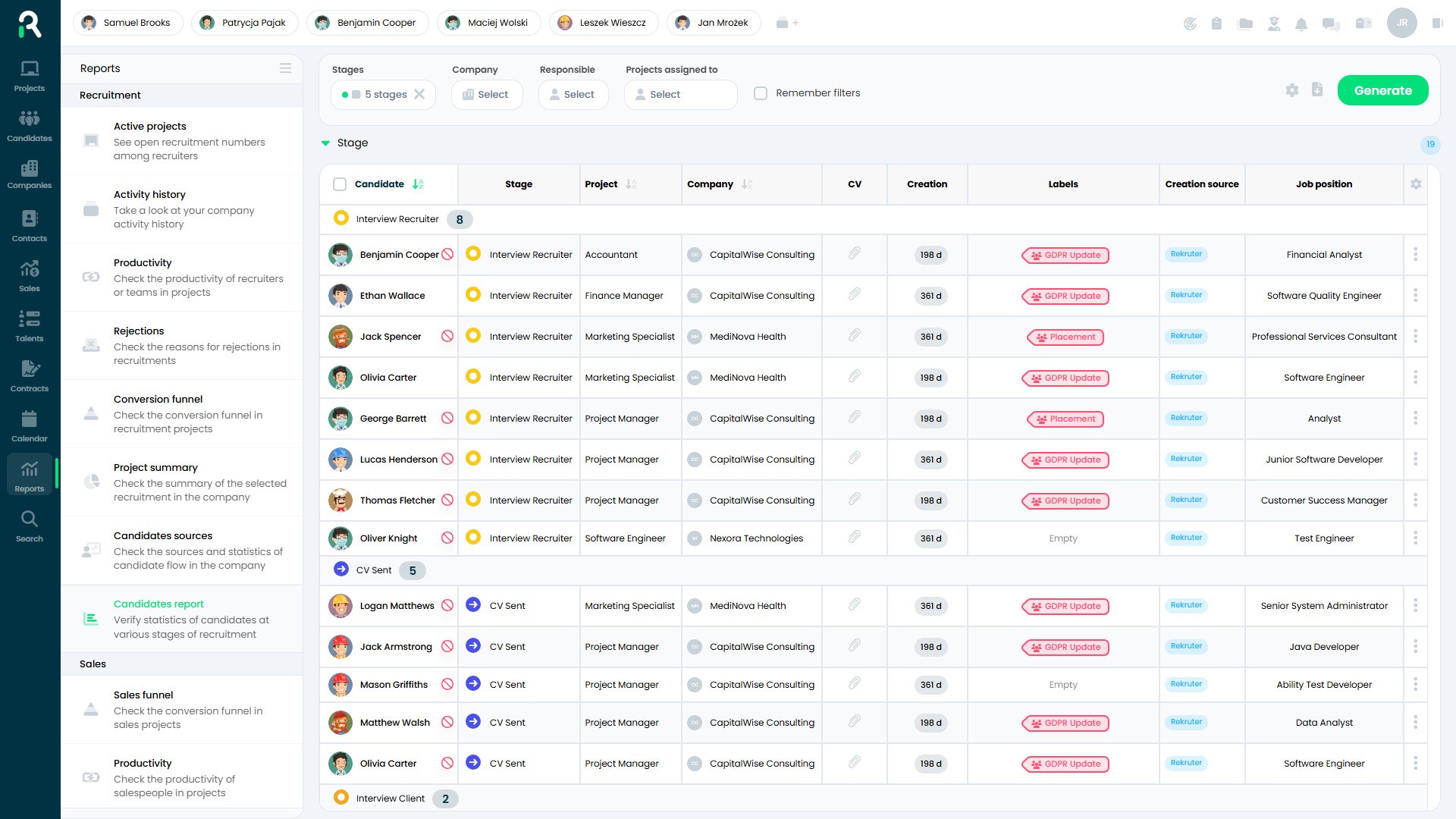
Task: Click GDPR Update label for Benjamin Cooper
Action: [x=1065, y=256]
